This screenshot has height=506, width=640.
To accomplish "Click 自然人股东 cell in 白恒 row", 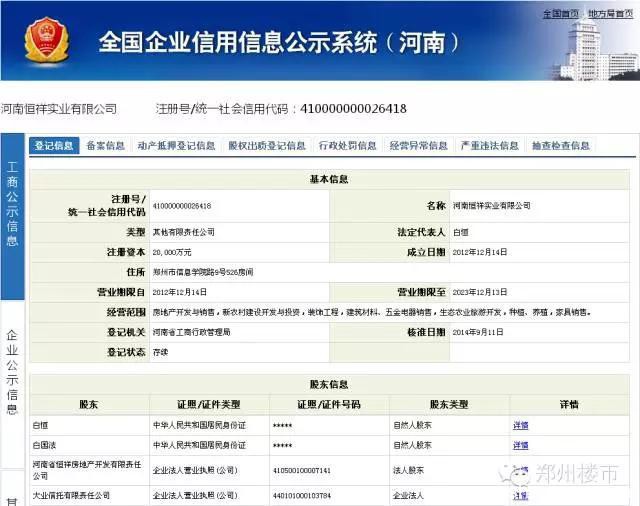I will pyautogui.click(x=412, y=426).
